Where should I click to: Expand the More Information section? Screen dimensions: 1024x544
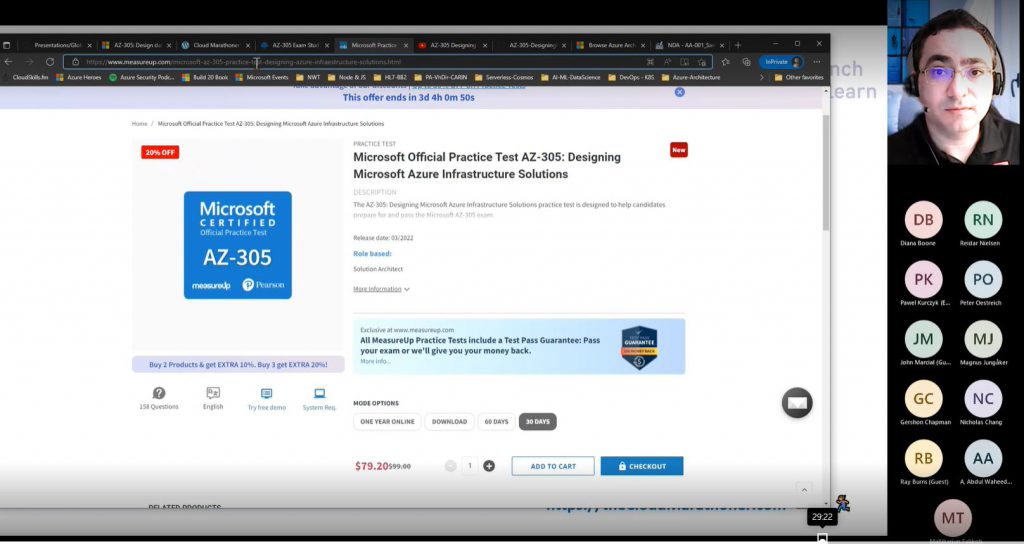coord(381,289)
